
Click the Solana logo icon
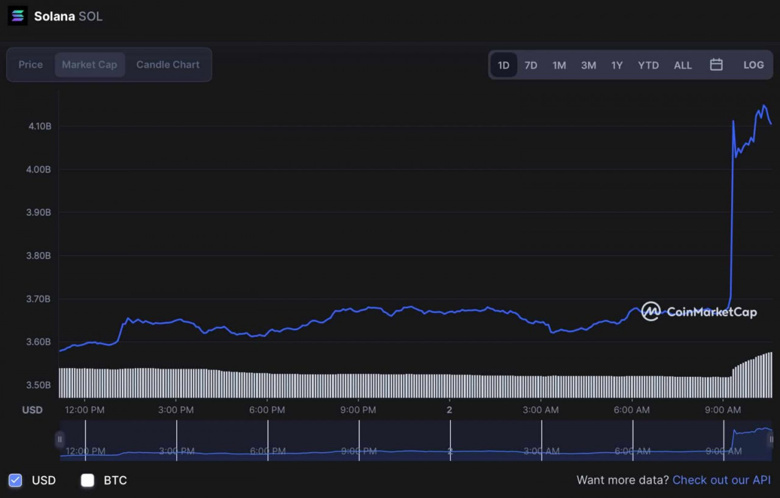pyautogui.click(x=17, y=16)
